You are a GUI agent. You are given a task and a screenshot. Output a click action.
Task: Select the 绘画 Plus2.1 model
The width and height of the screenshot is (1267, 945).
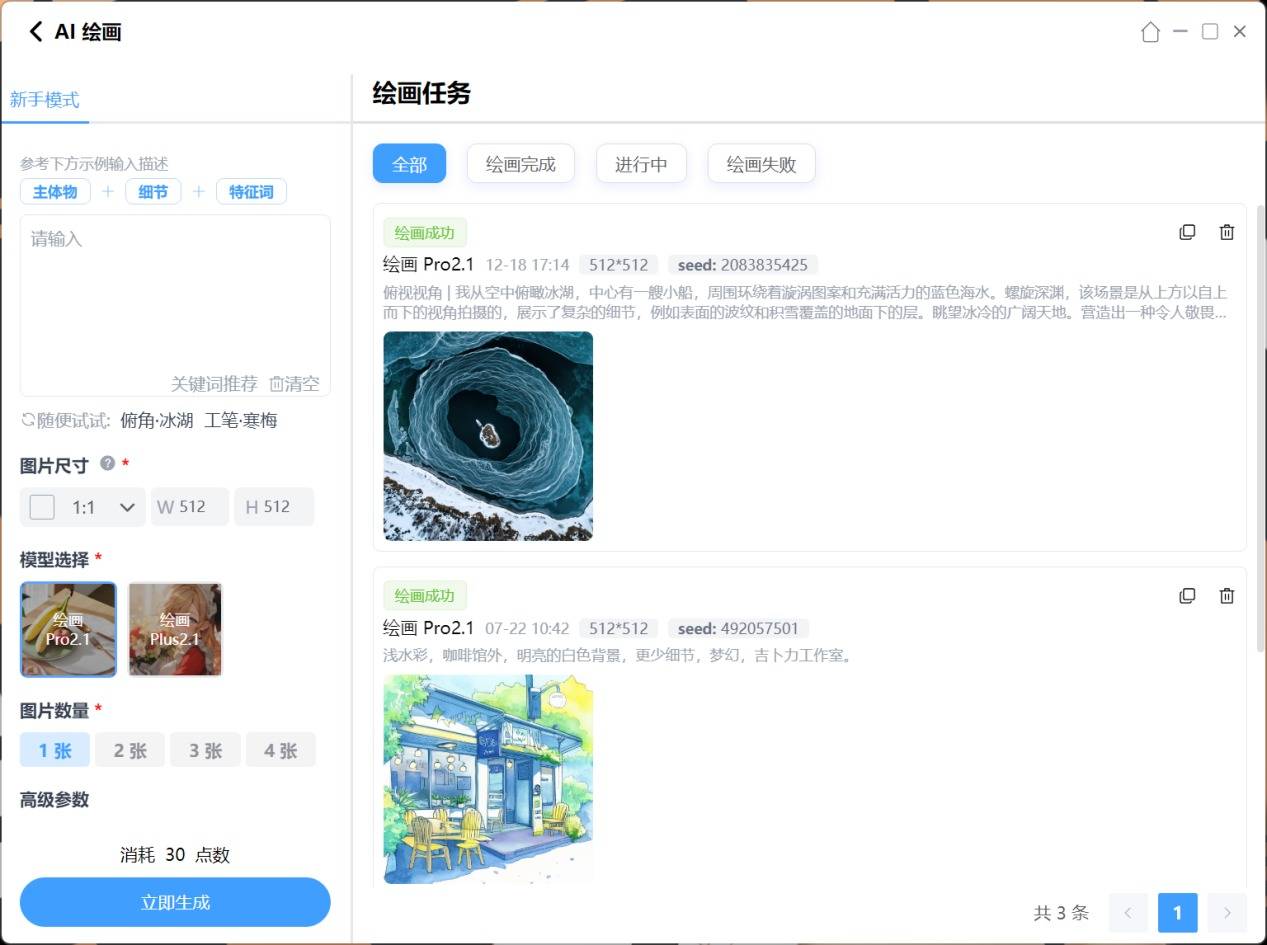click(x=175, y=629)
